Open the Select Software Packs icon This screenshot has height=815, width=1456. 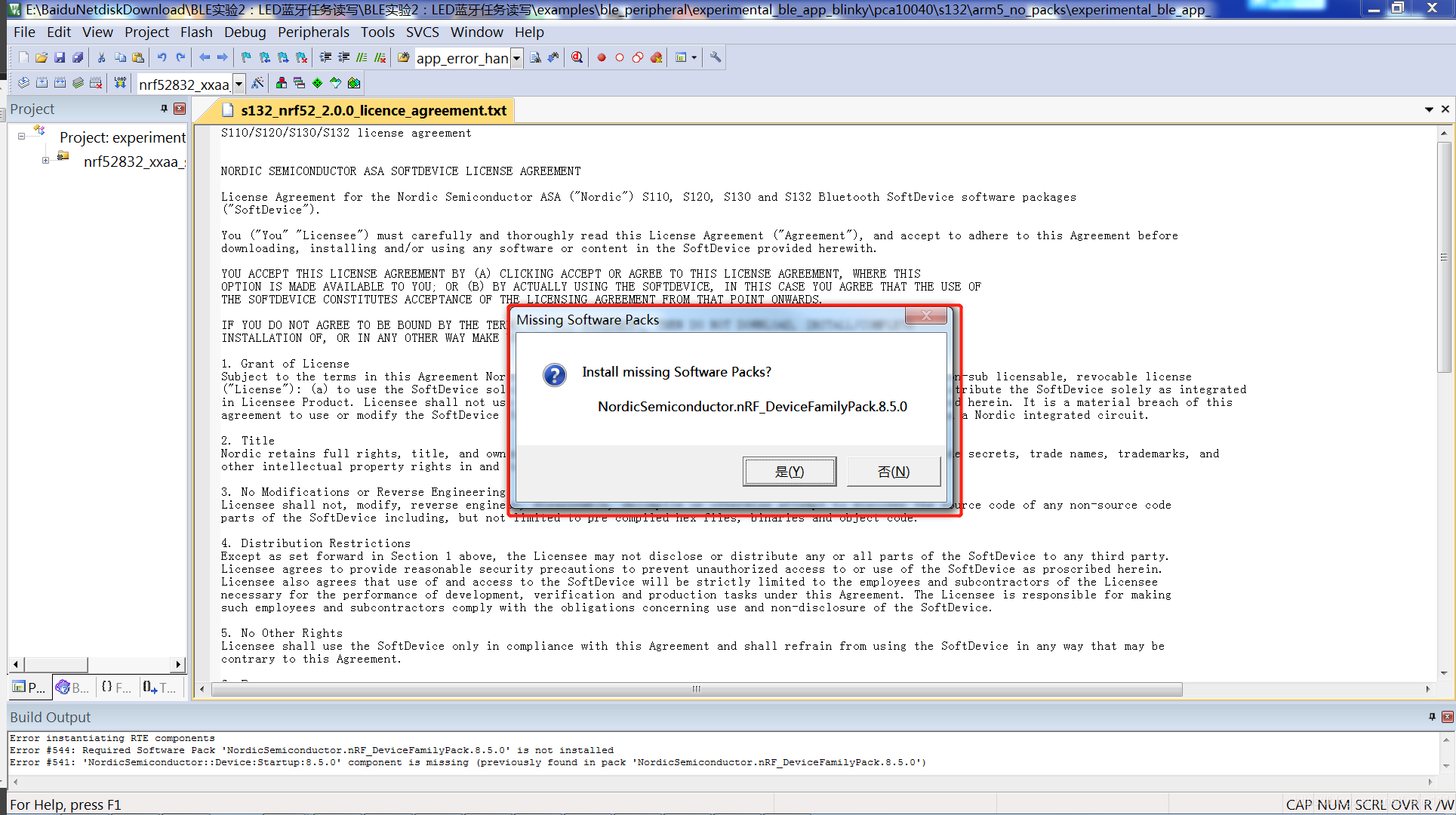coord(336,83)
